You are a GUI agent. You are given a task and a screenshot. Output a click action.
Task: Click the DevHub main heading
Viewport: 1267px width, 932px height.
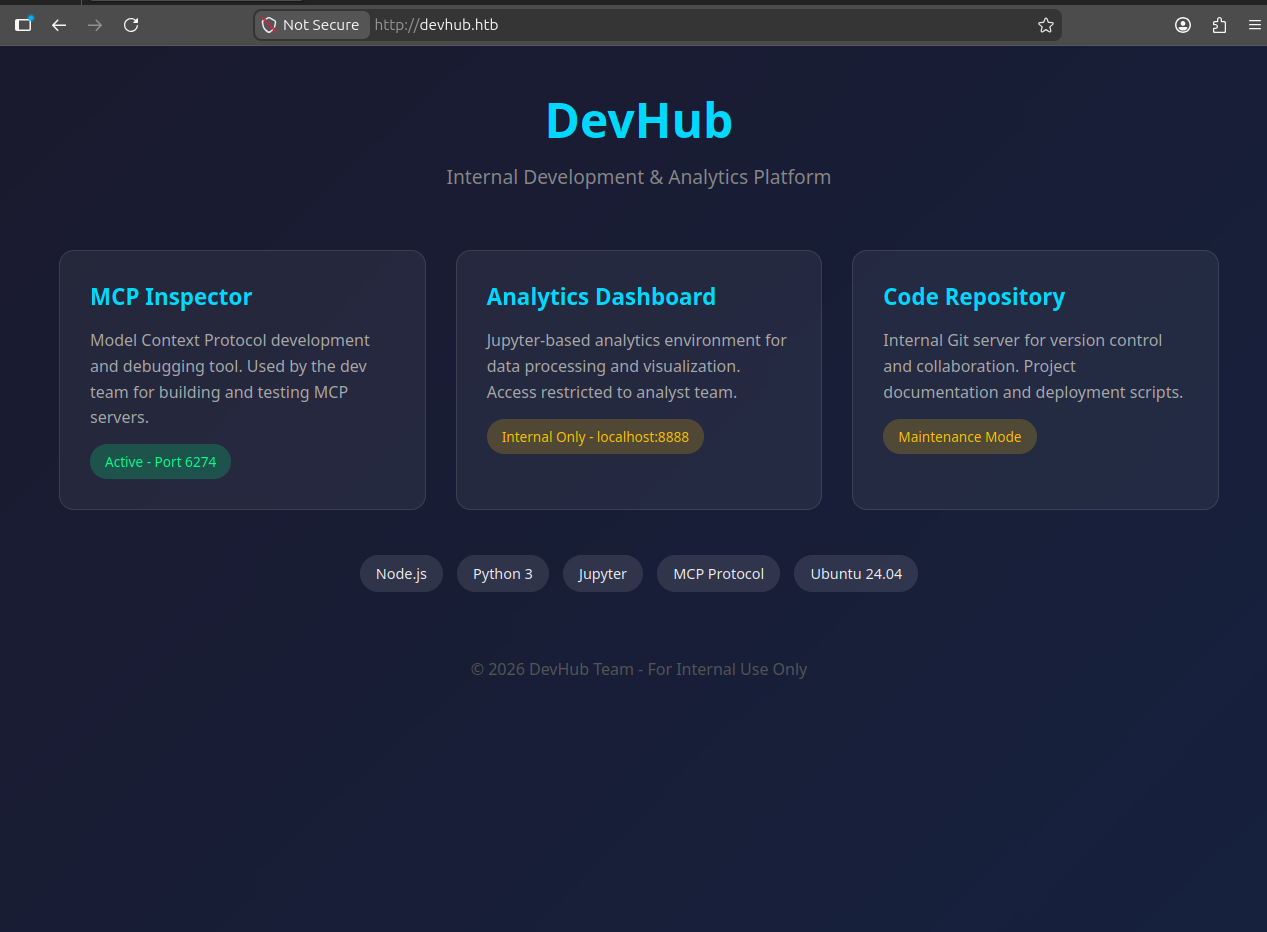click(639, 120)
